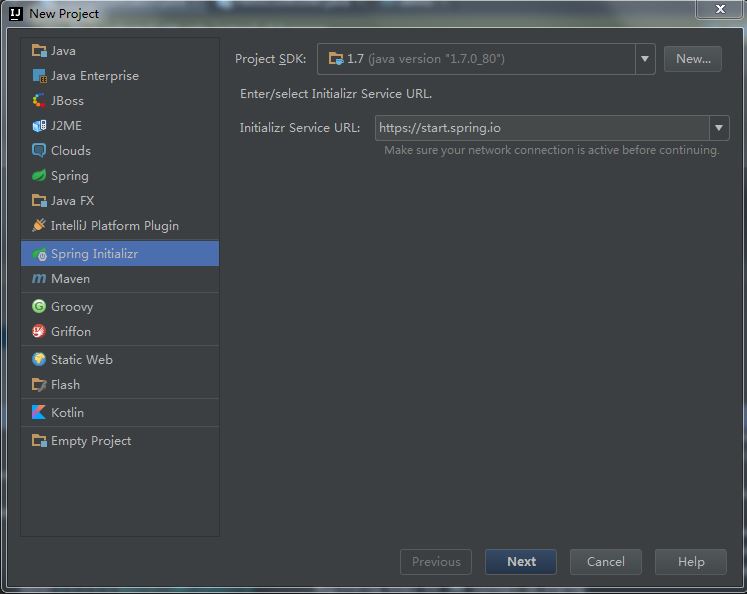
Task: Select the 1.7 Java SDK combo box
Action: [x=486, y=59]
